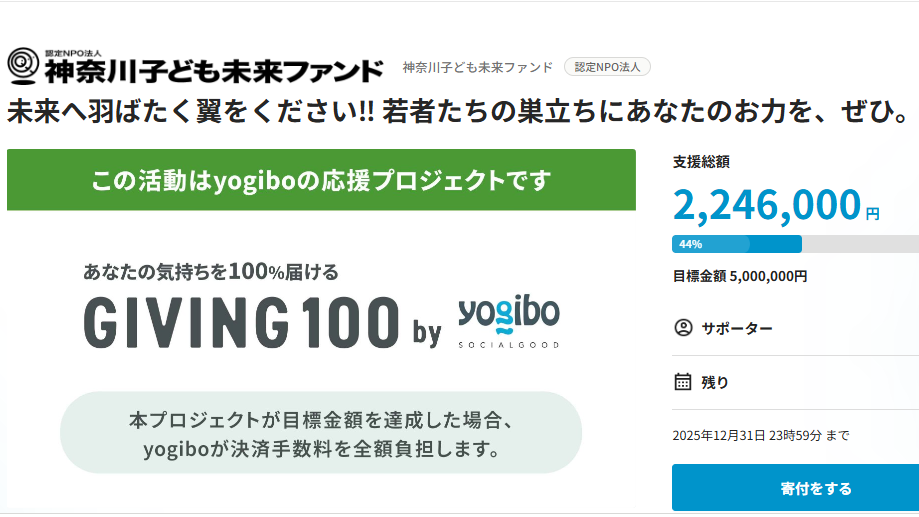This screenshot has height=517, width=919.
Task: Select the 残り remaining days label
Action: pos(715,382)
